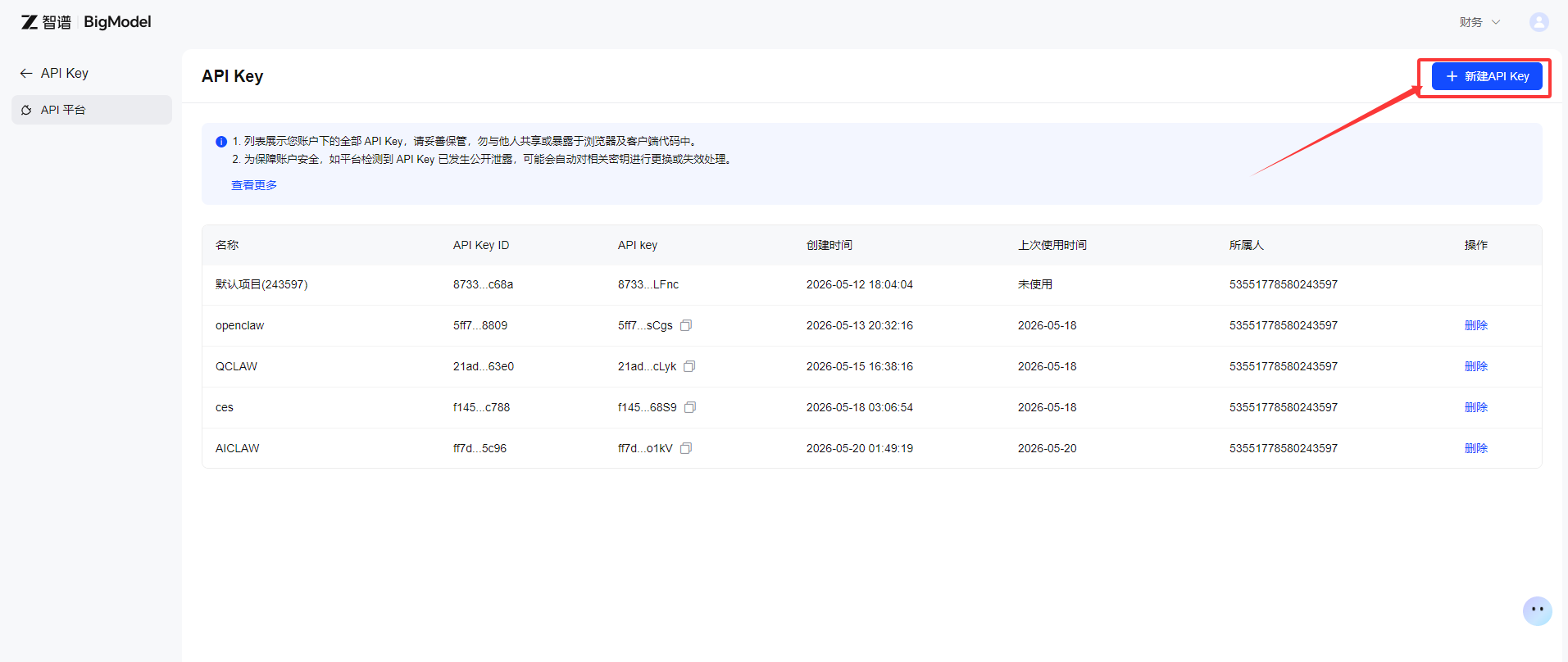The height and width of the screenshot is (662, 1568).
Task: Create a new API key with 新建API Key
Action: coord(1487,76)
